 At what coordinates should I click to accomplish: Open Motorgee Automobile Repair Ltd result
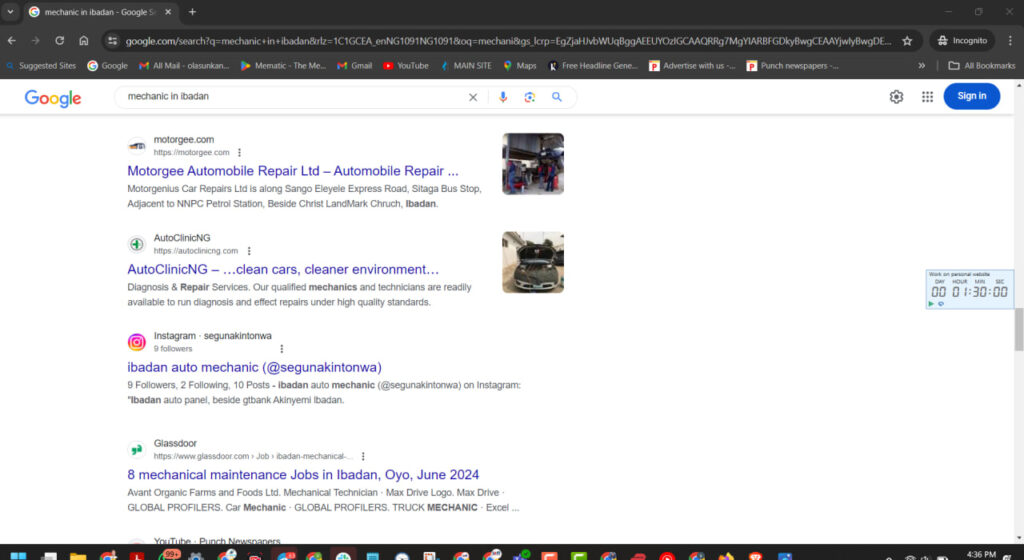coord(293,171)
